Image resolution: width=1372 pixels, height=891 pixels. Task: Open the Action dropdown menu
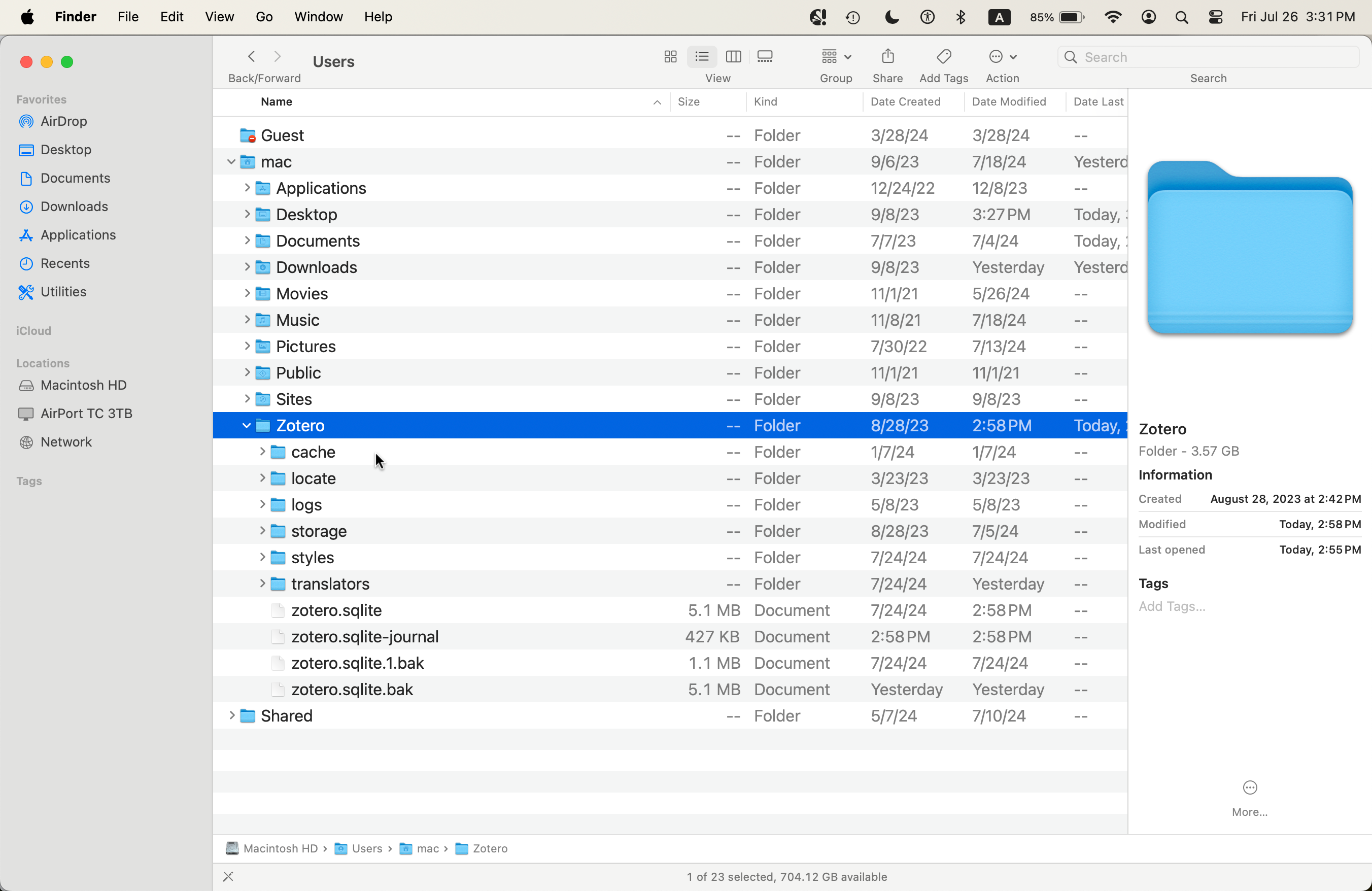[x=1002, y=56]
